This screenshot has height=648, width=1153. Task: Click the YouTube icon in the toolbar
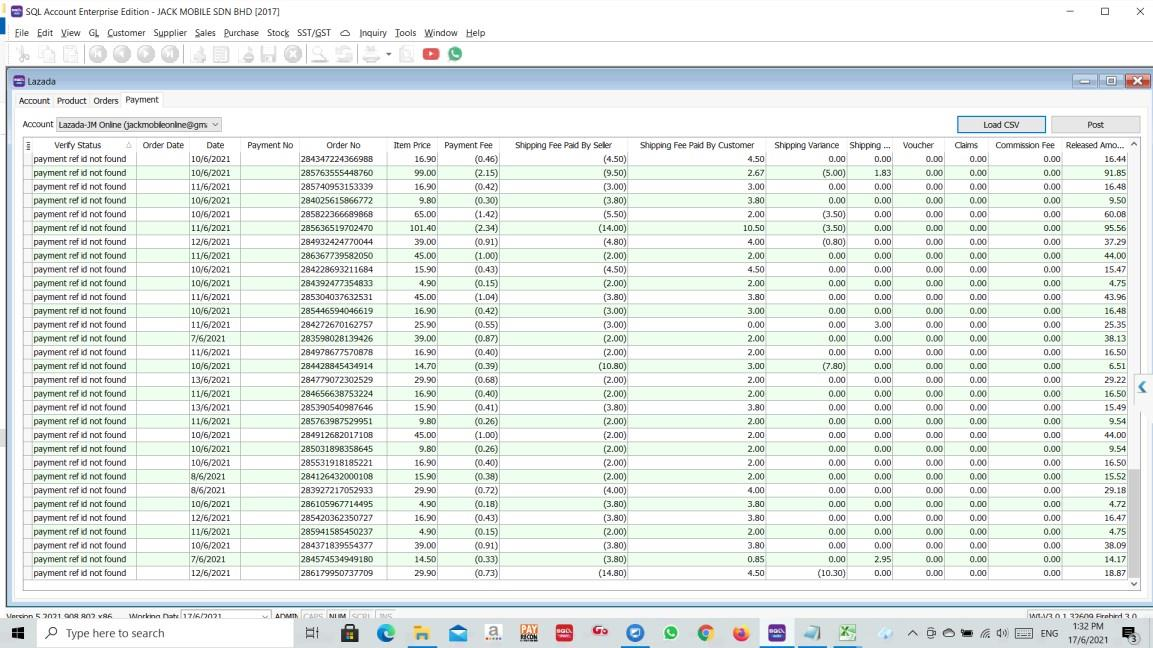coord(431,54)
